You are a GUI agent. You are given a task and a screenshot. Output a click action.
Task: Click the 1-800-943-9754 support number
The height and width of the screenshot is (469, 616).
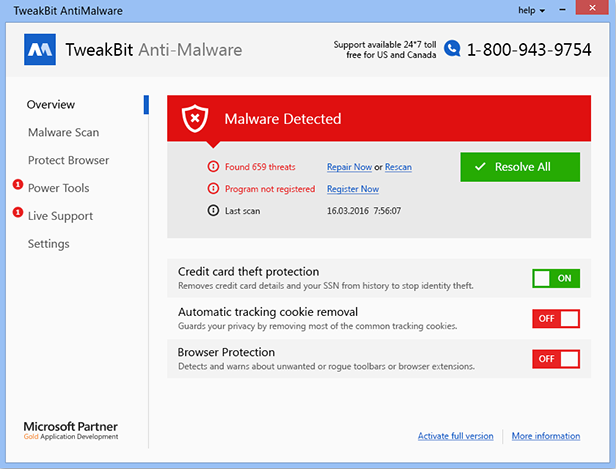pyautogui.click(x=529, y=49)
